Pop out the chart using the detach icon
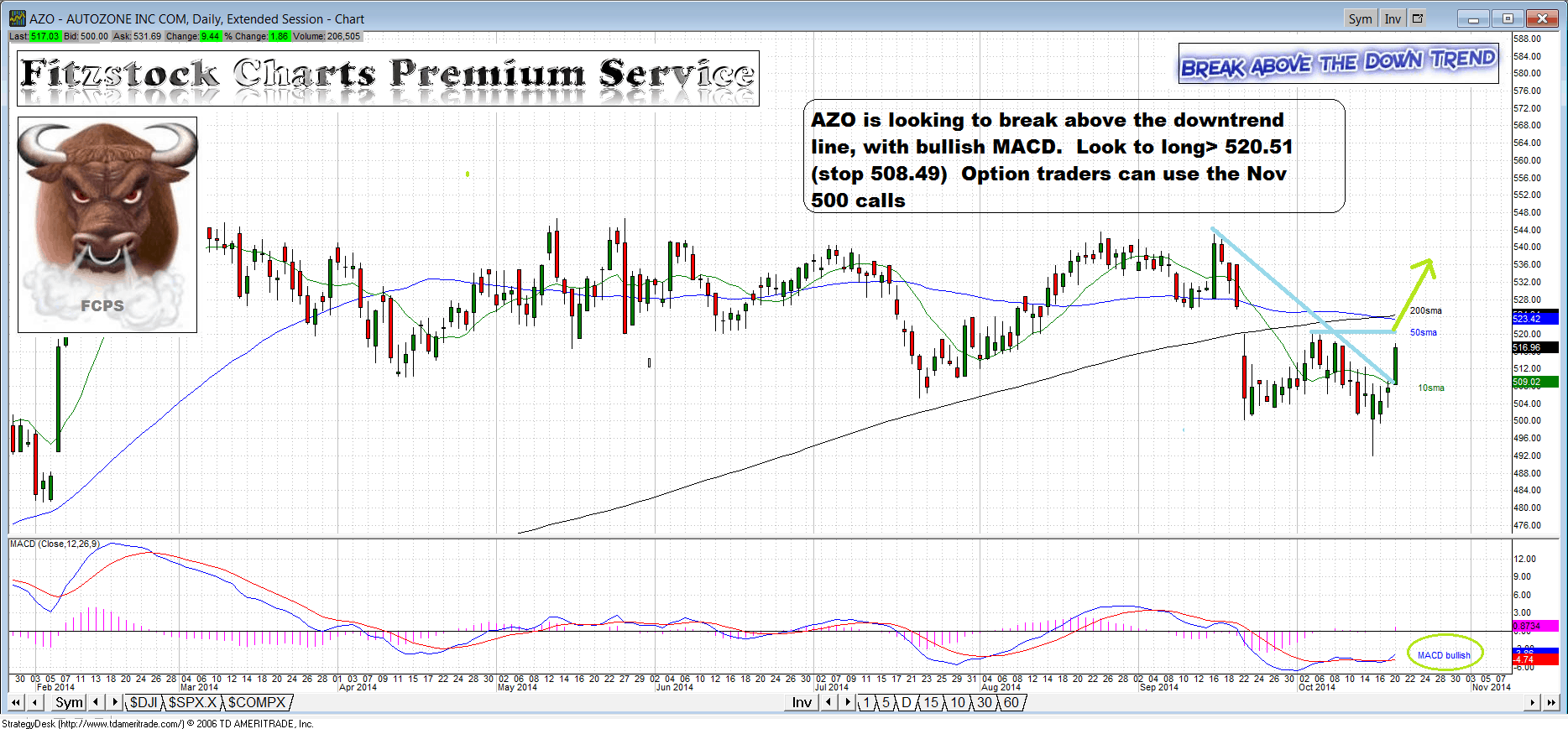1568x729 pixels. (1418, 18)
